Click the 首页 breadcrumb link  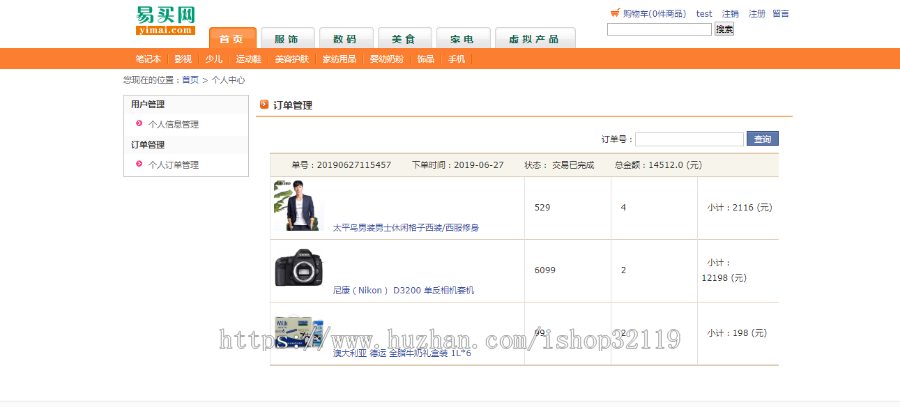(190, 80)
